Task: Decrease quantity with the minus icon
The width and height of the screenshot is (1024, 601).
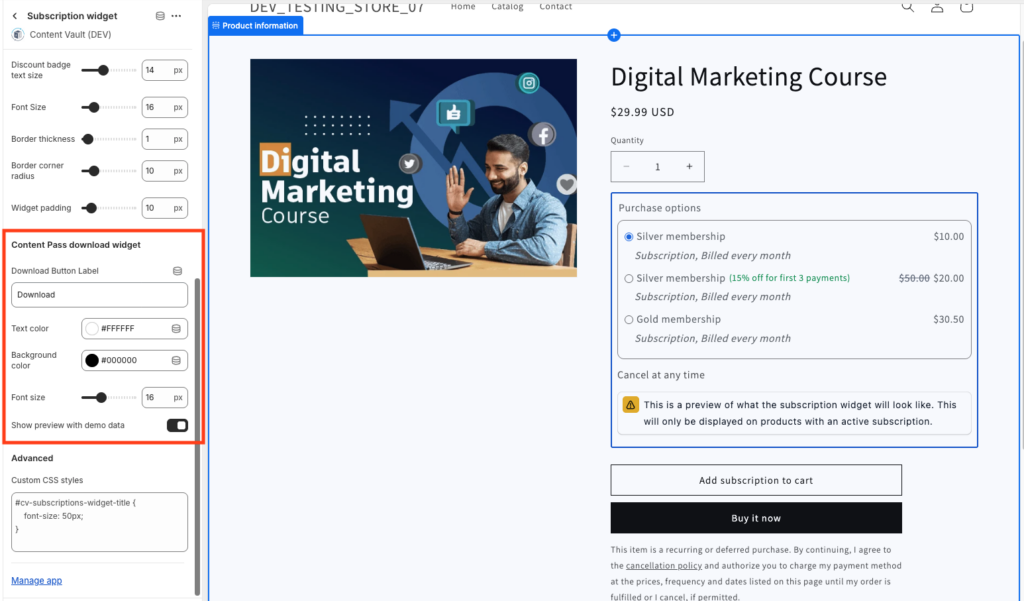Action: coord(627,167)
